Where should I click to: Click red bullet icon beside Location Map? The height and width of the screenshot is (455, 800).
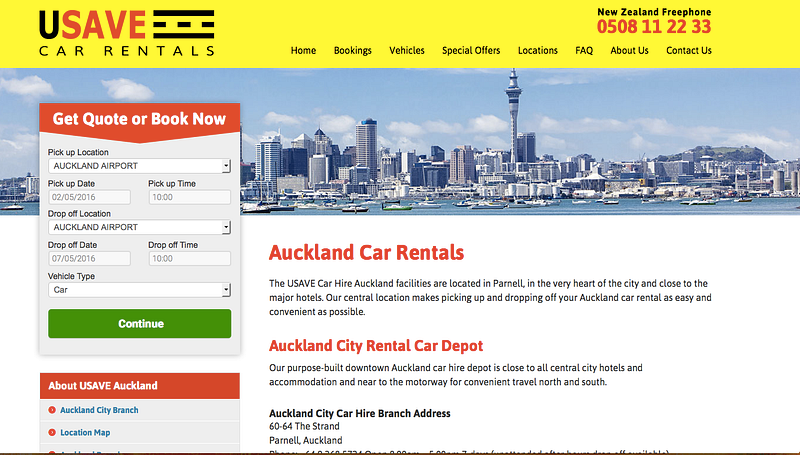(x=52, y=433)
